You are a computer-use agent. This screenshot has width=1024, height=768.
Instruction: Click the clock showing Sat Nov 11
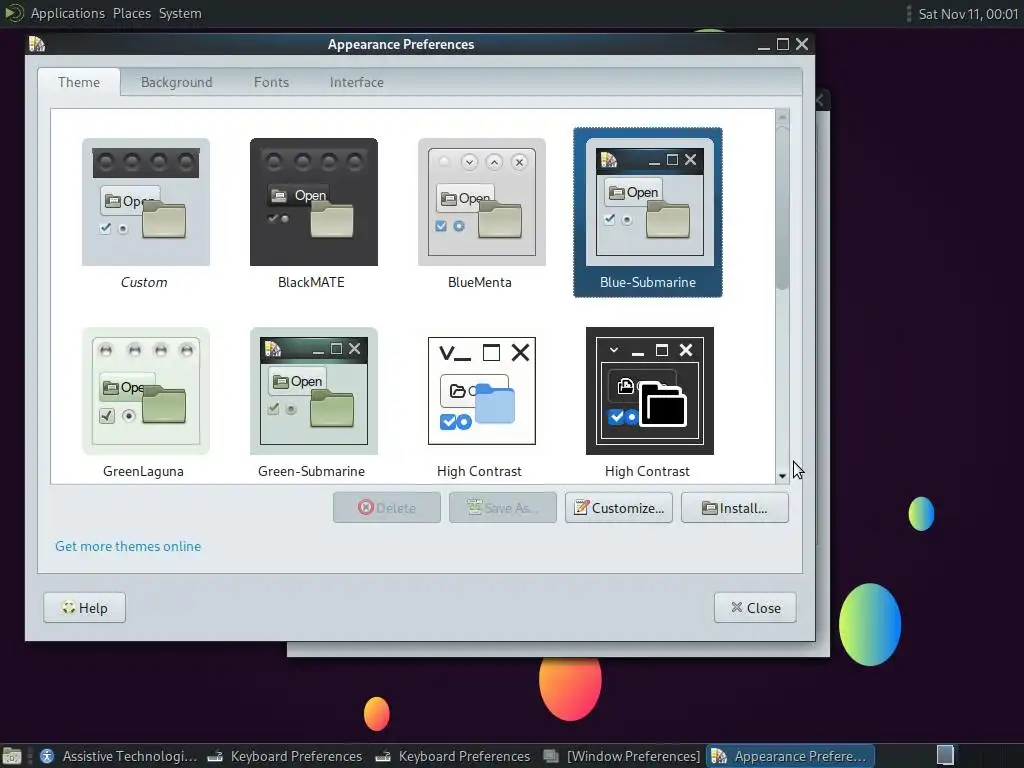click(x=968, y=14)
